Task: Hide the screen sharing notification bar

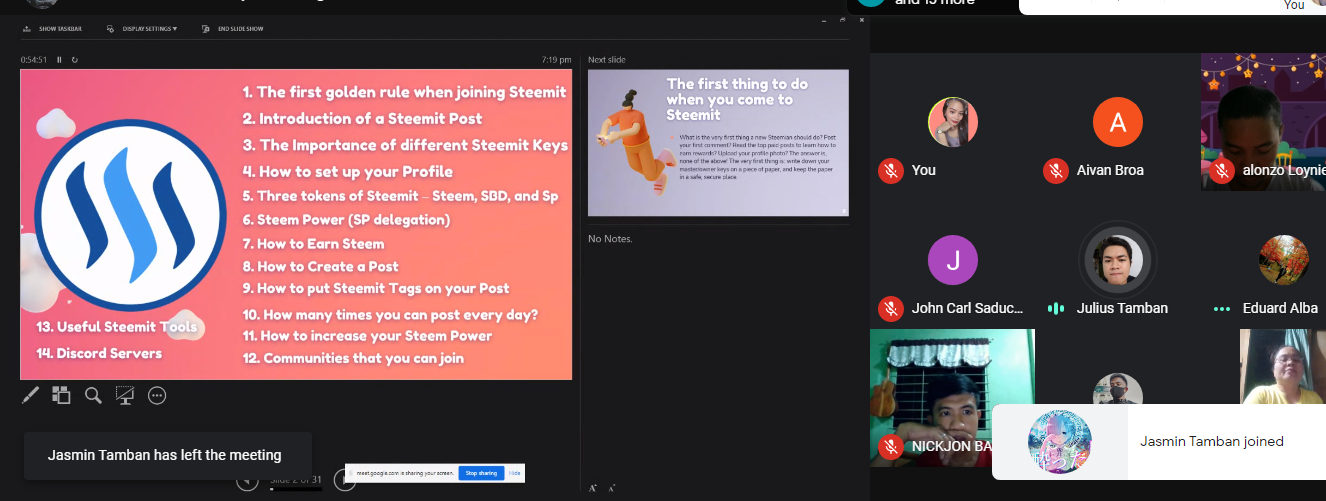Action: coord(514,473)
